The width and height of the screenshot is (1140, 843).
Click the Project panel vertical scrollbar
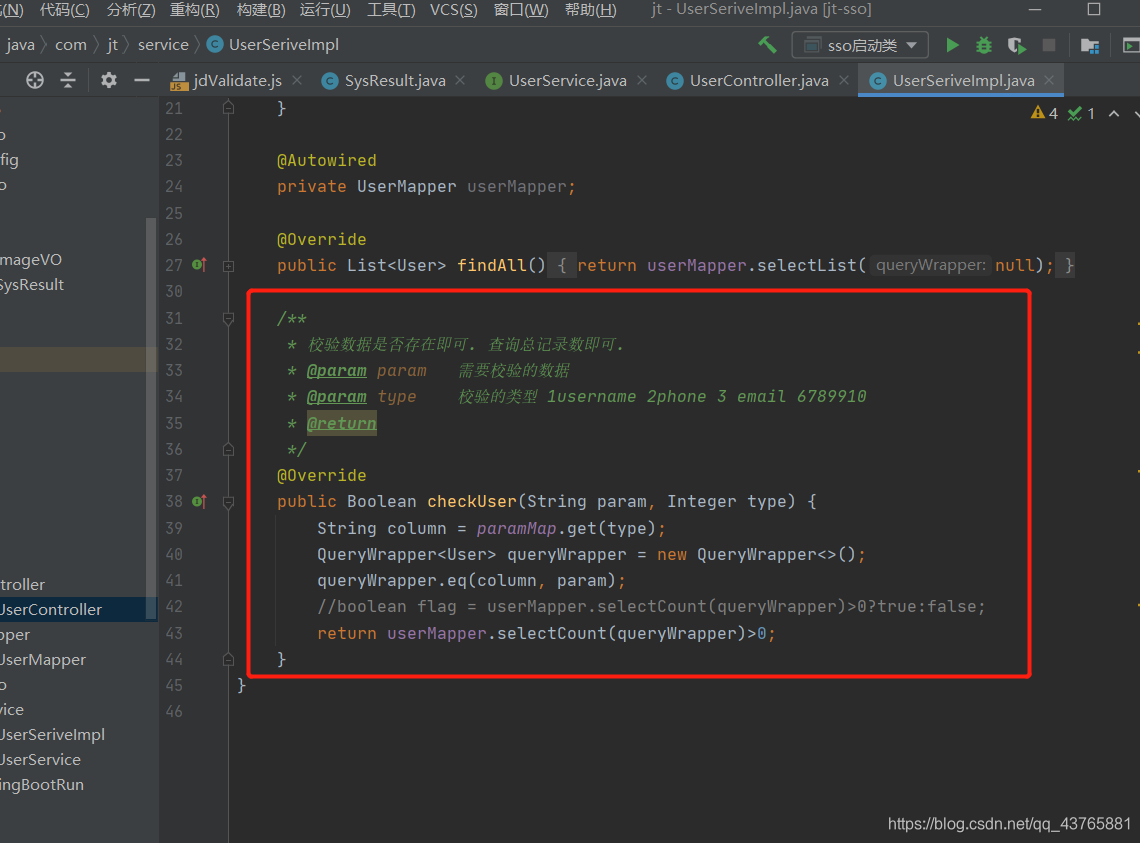point(150,418)
